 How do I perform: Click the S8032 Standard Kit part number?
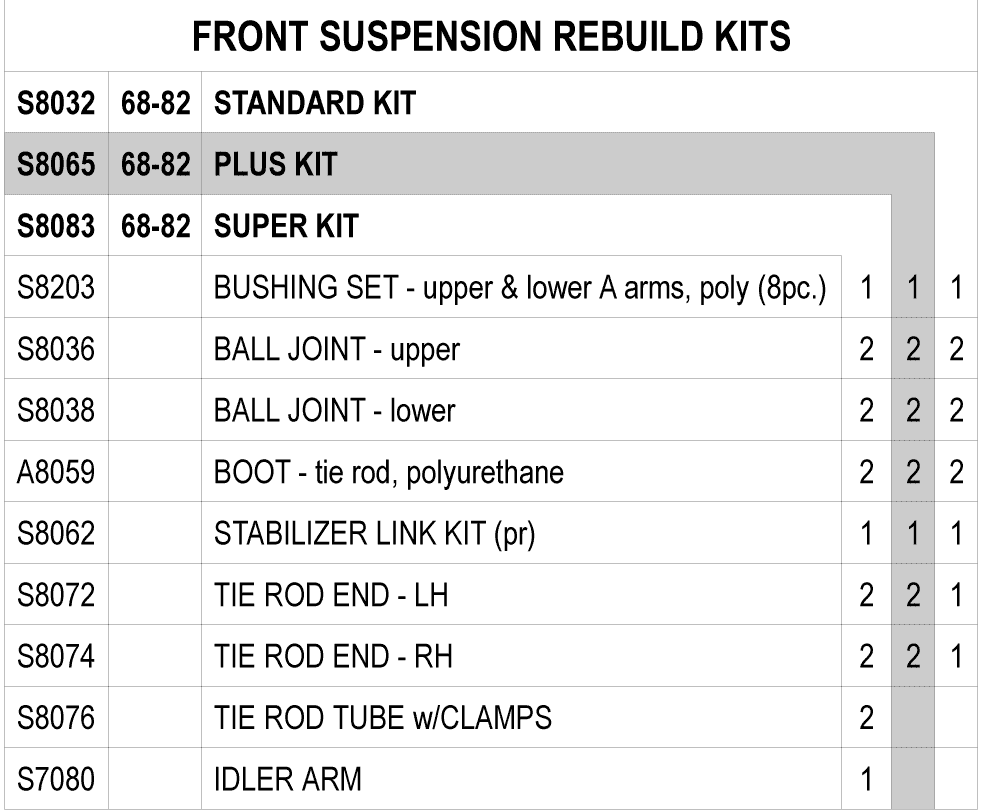coord(56,103)
